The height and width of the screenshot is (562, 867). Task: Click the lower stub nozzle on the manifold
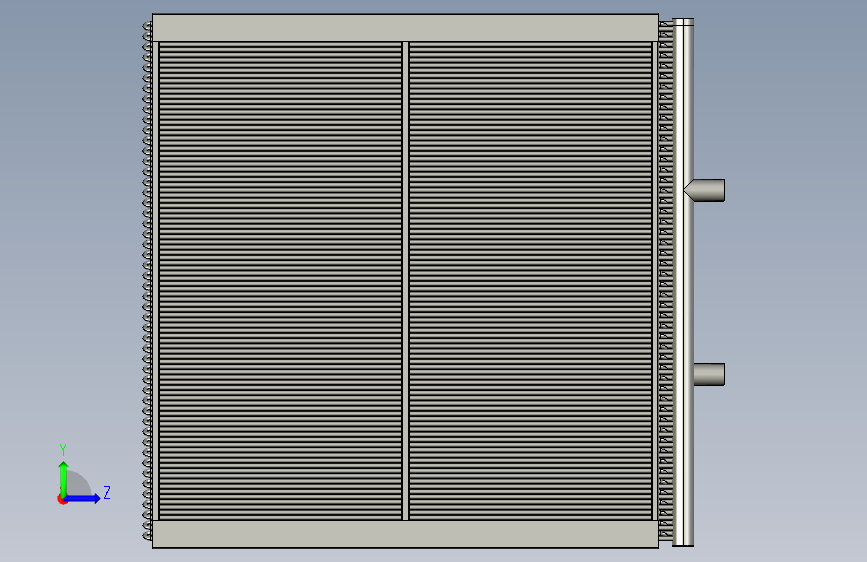[709, 374]
